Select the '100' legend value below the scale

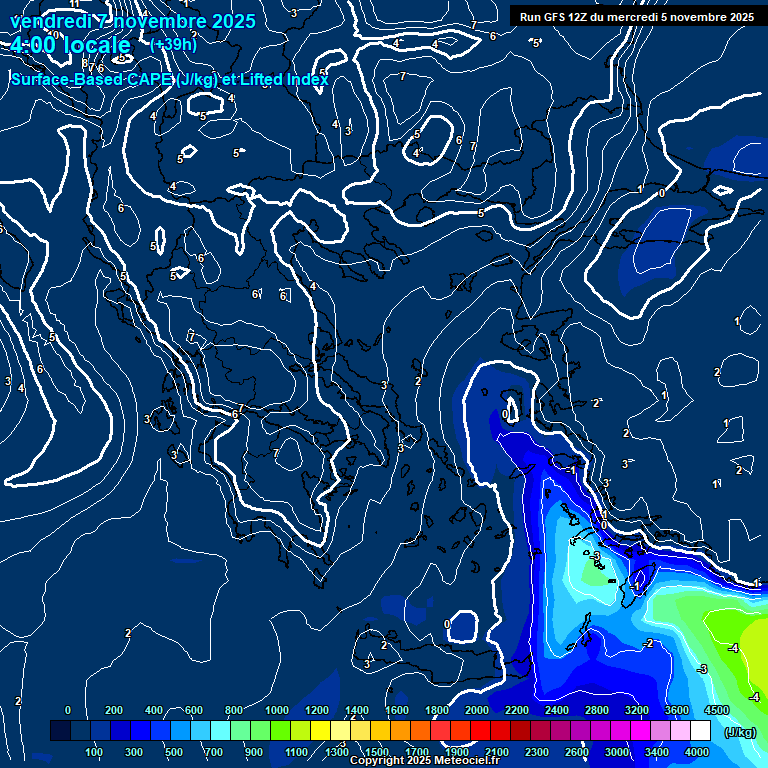click(x=94, y=752)
